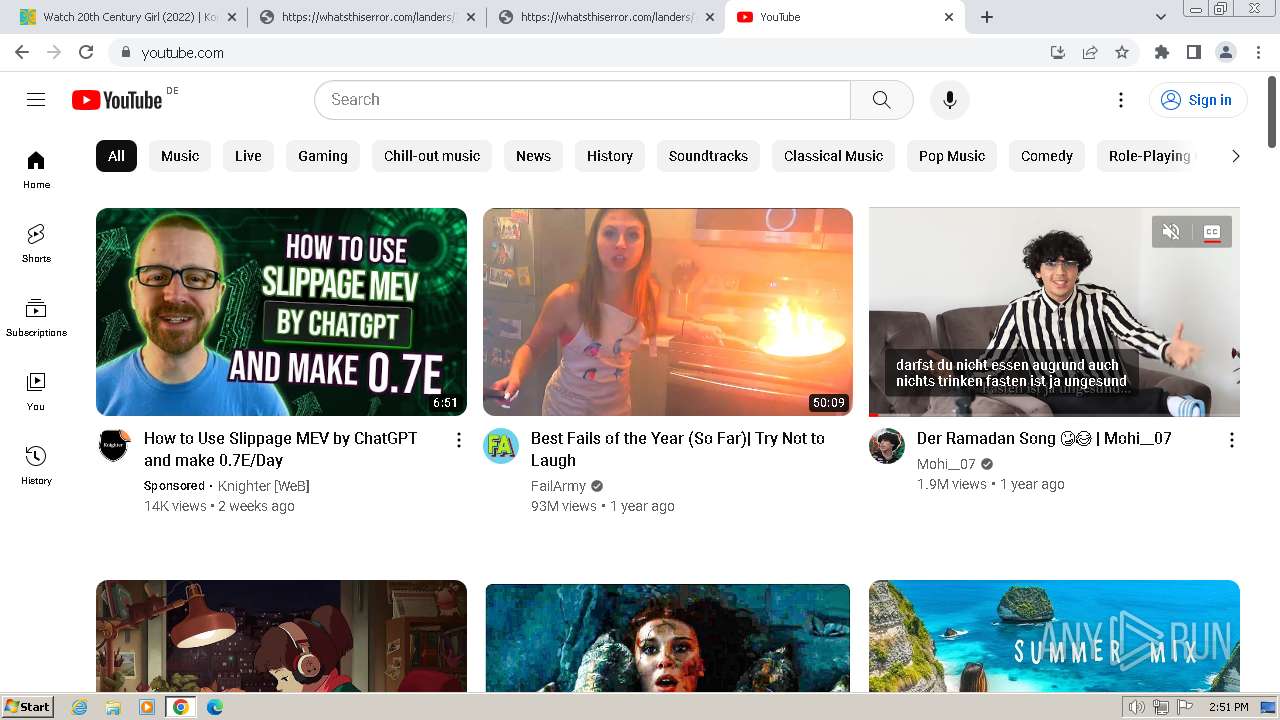This screenshot has width=1280, height=720.
Task: Open options menu for Der Ramadan Song video
Action: click(x=1231, y=440)
